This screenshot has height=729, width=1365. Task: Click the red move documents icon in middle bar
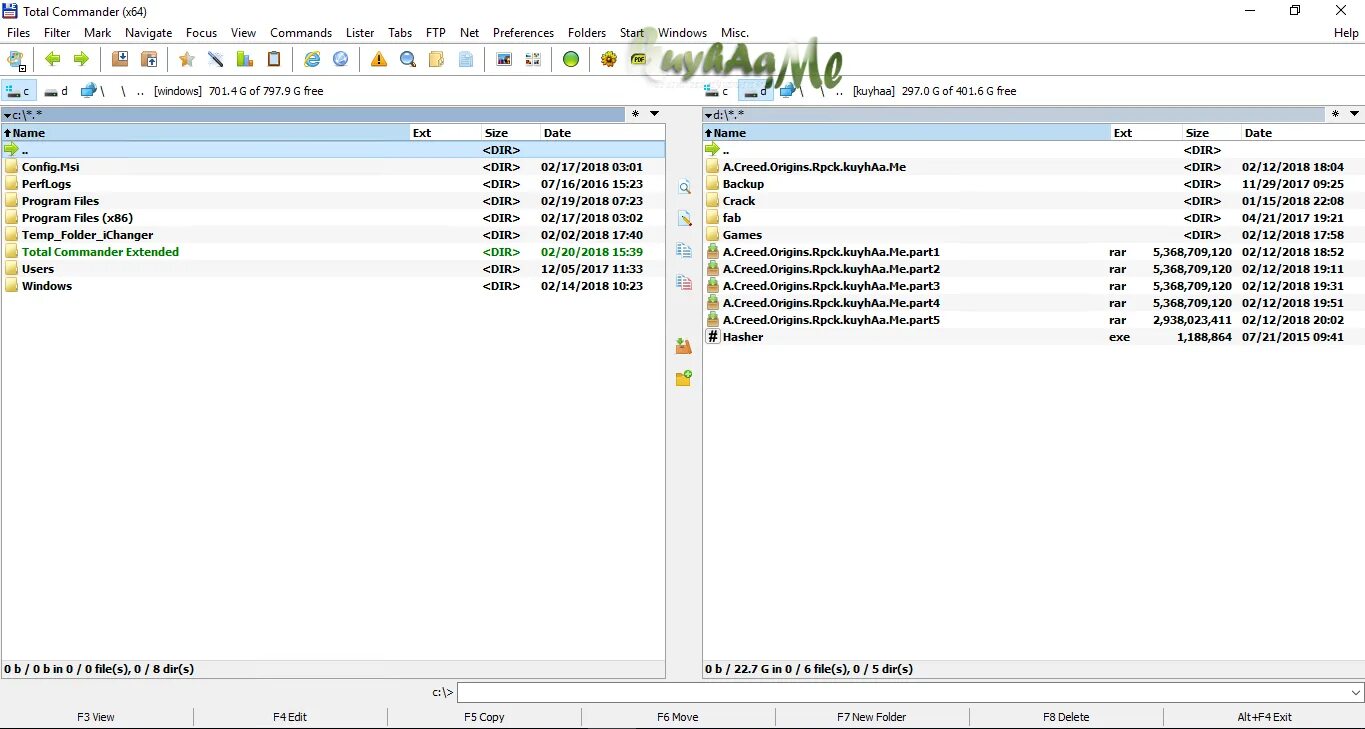pos(684,283)
